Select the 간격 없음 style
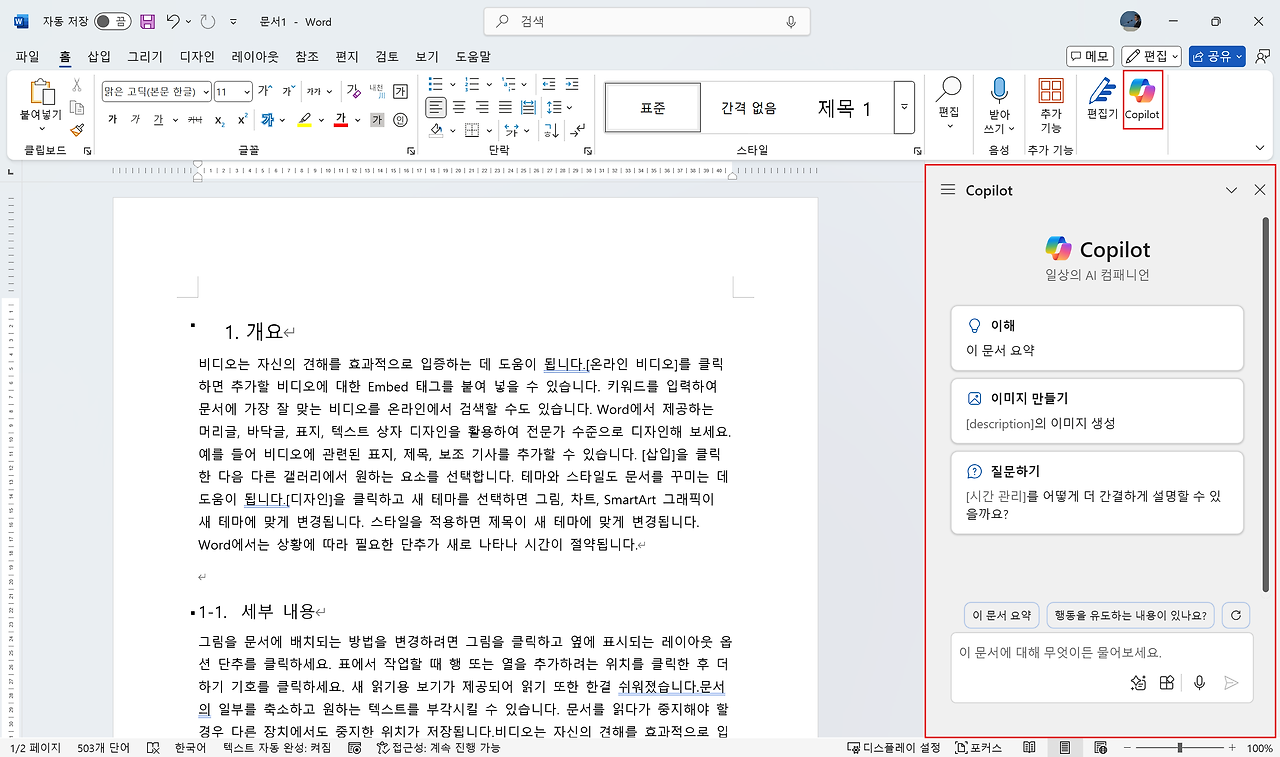This screenshot has height=757, width=1280. (x=746, y=107)
